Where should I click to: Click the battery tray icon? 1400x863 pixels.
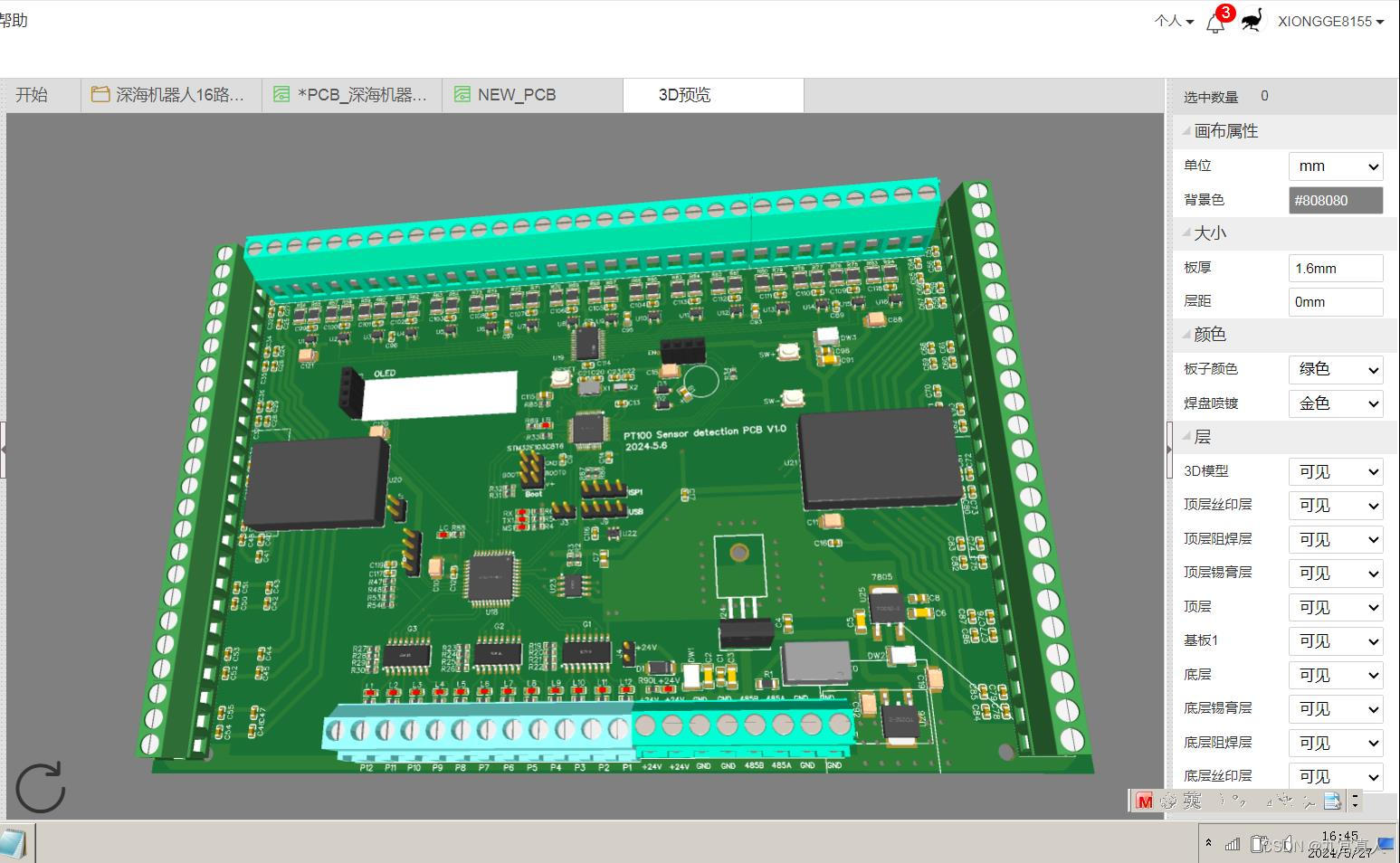pos(1258,844)
